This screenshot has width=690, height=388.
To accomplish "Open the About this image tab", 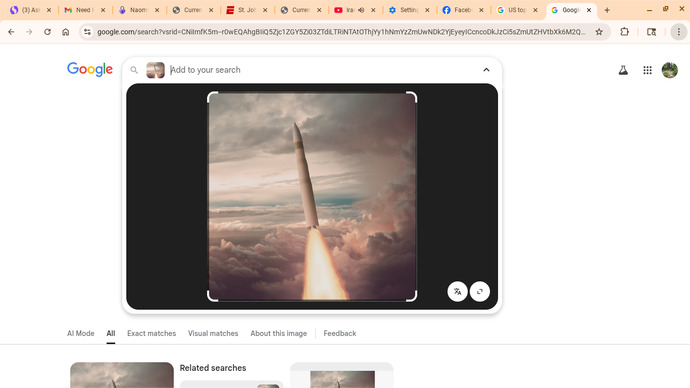I will click(x=279, y=333).
